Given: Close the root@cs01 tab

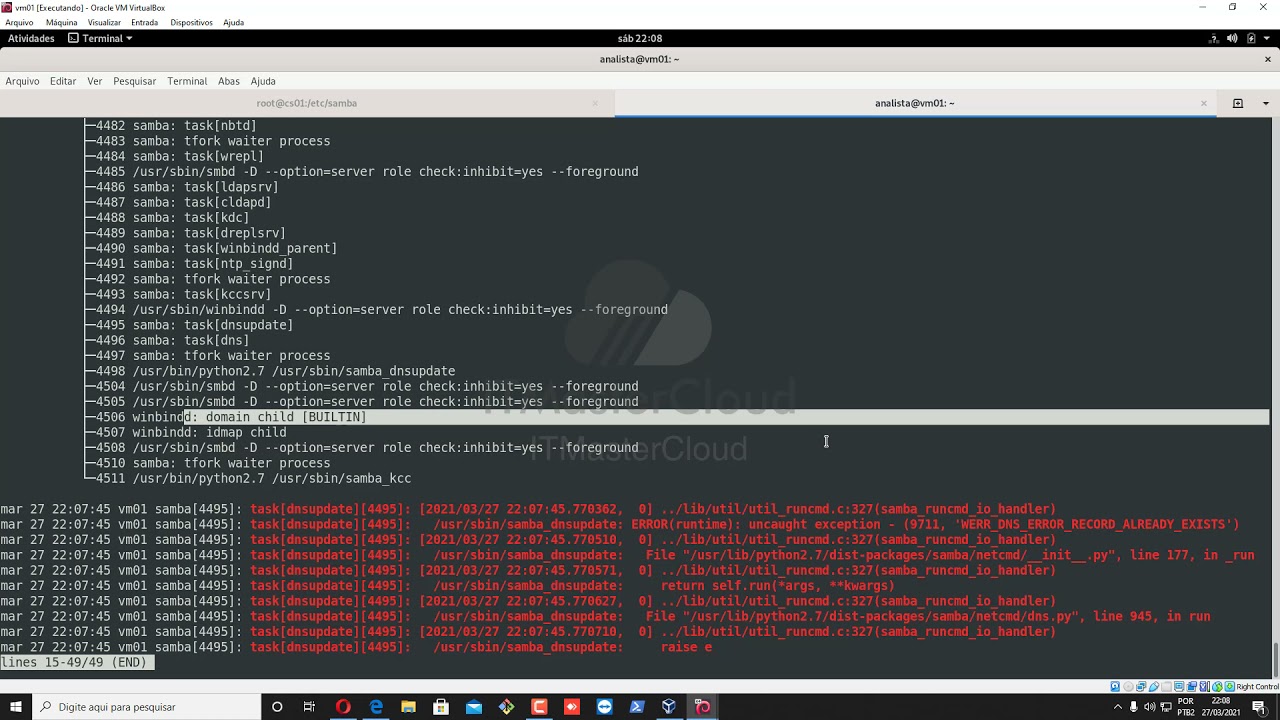Looking at the screenshot, I should (595, 103).
